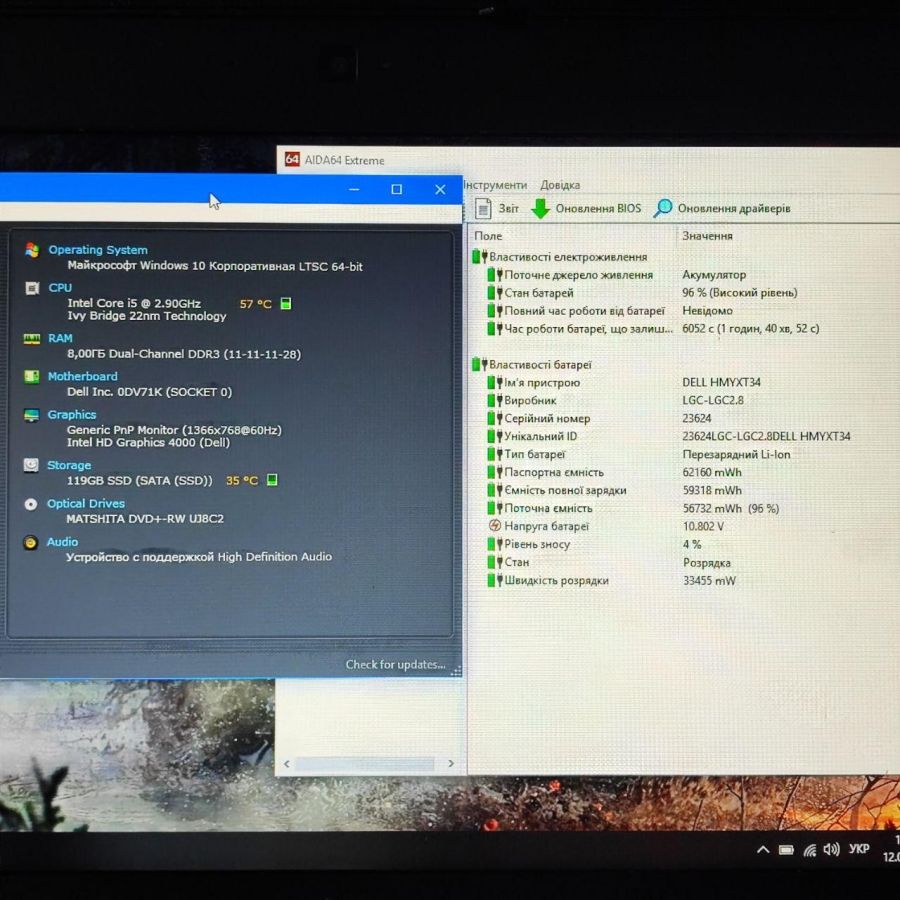Screen dimensions: 900x900
Task: Open the RAM section link in Speccy
Action: 60,338
